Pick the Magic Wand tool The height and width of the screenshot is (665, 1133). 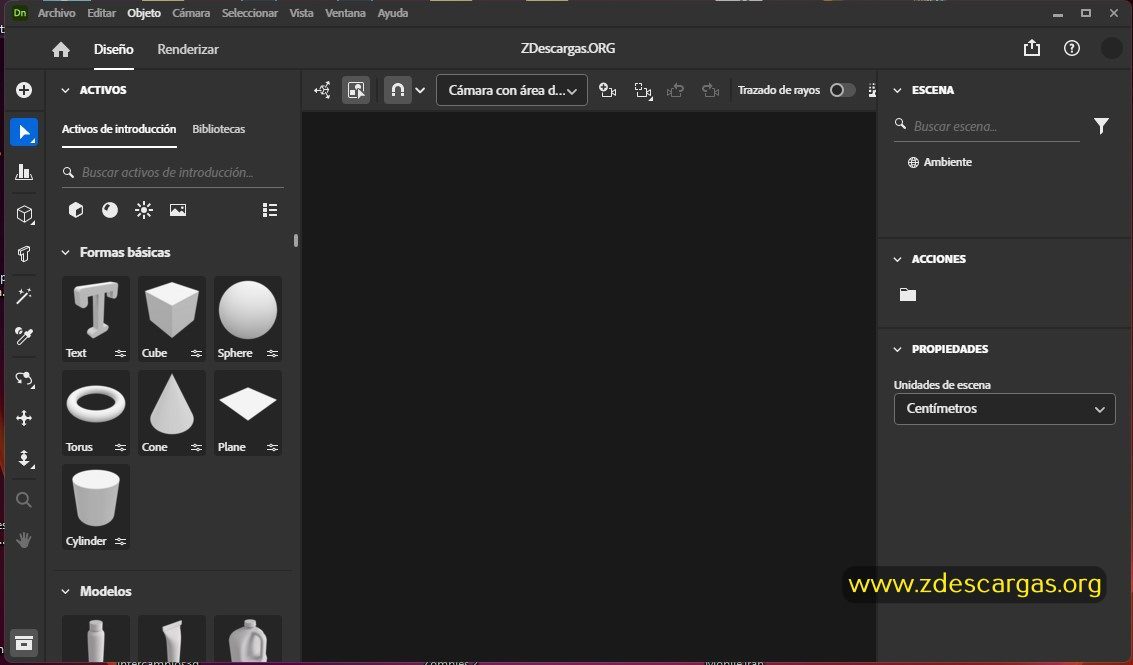point(24,296)
